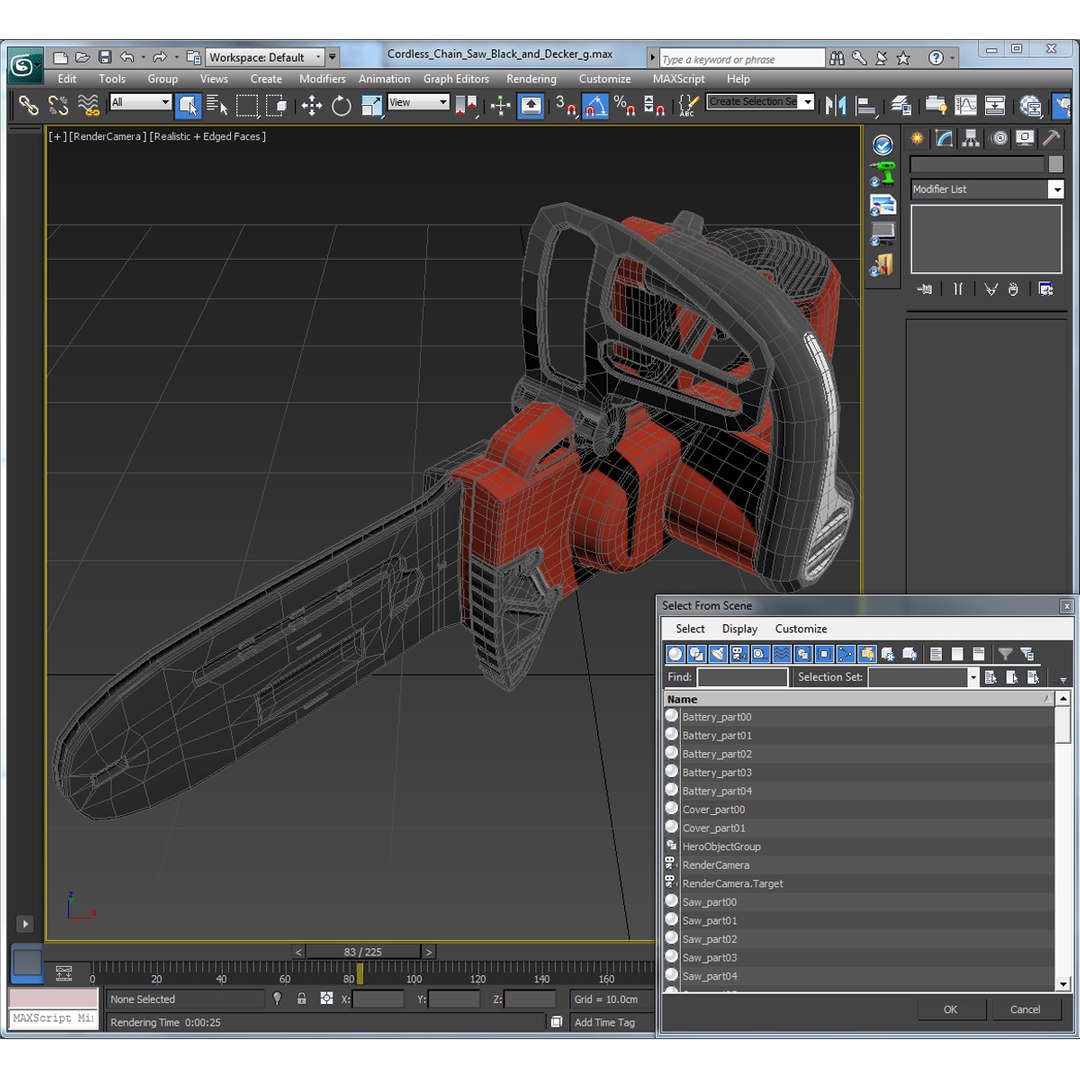Toggle Percent Snap on the toolbar
Screen dimensions: 1080x1080
pos(624,105)
